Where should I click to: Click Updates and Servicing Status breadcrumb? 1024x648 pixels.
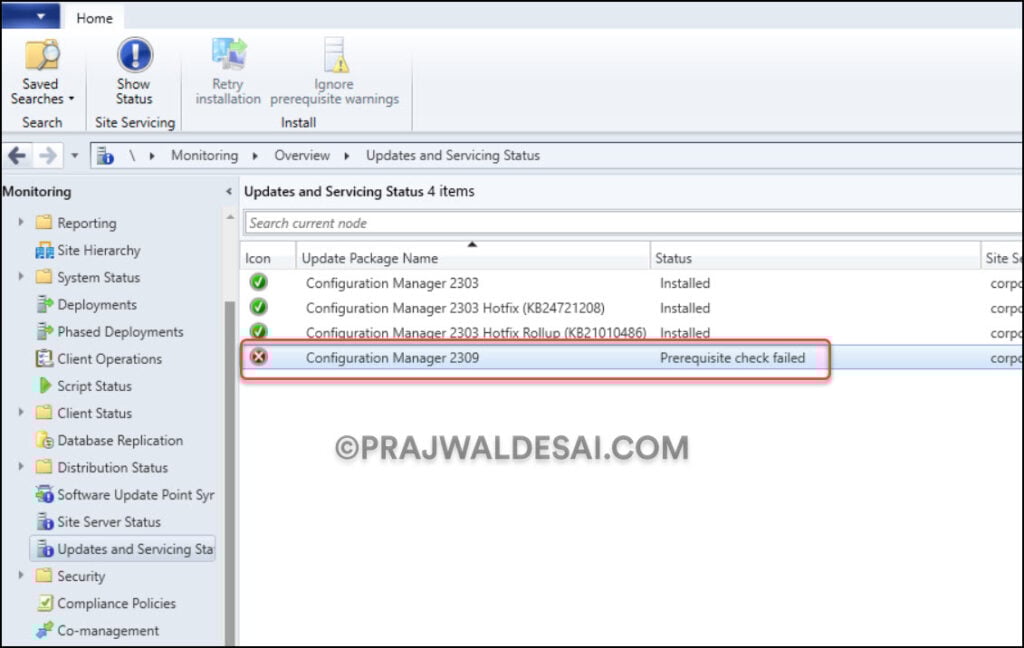point(453,155)
